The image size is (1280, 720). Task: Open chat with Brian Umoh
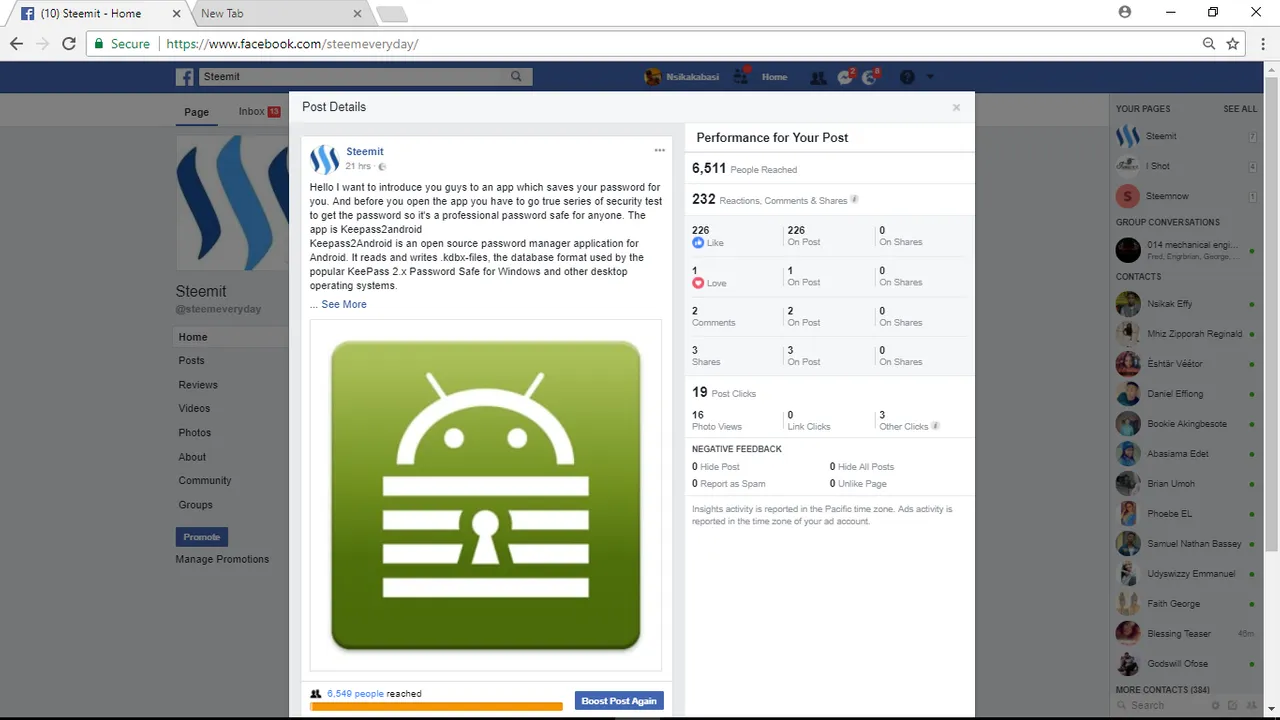tap(1187, 484)
